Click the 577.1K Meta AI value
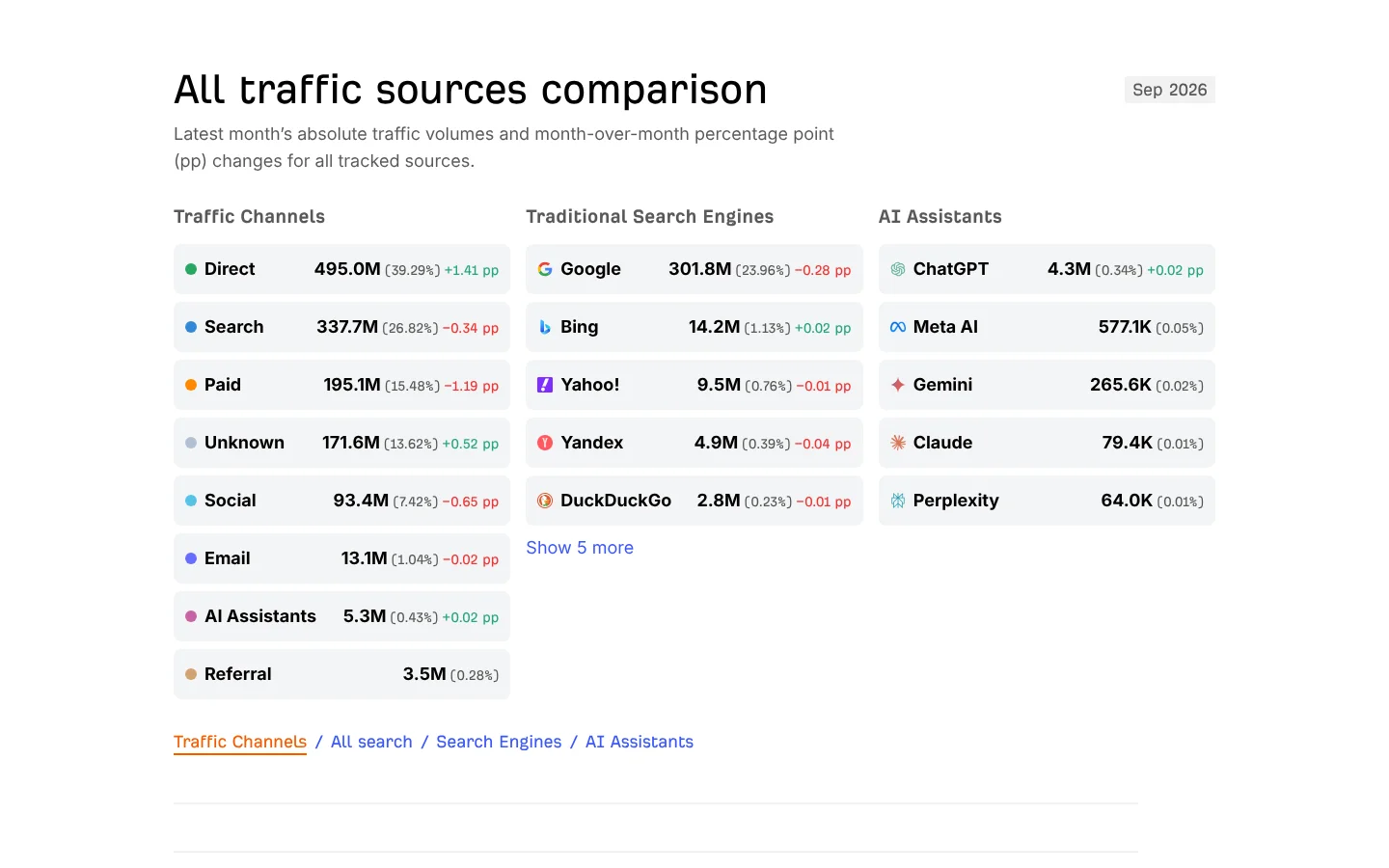The image size is (1389, 868). [x=1125, y=327]
